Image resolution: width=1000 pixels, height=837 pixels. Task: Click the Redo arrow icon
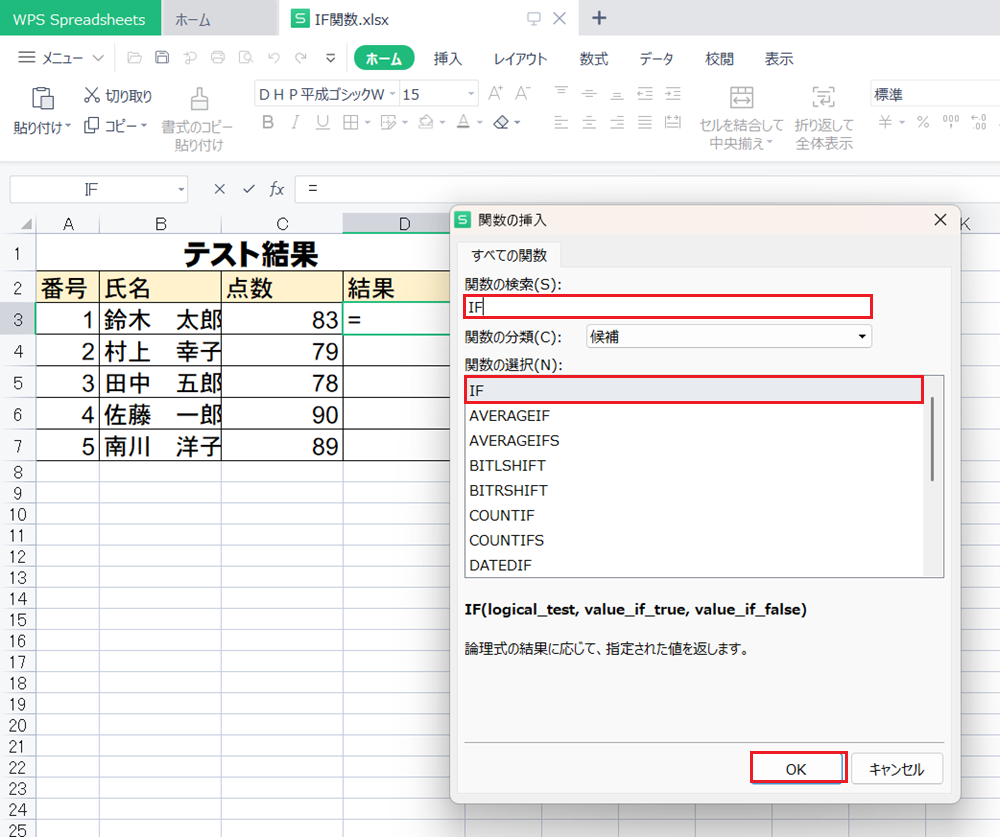coord(301,58)
